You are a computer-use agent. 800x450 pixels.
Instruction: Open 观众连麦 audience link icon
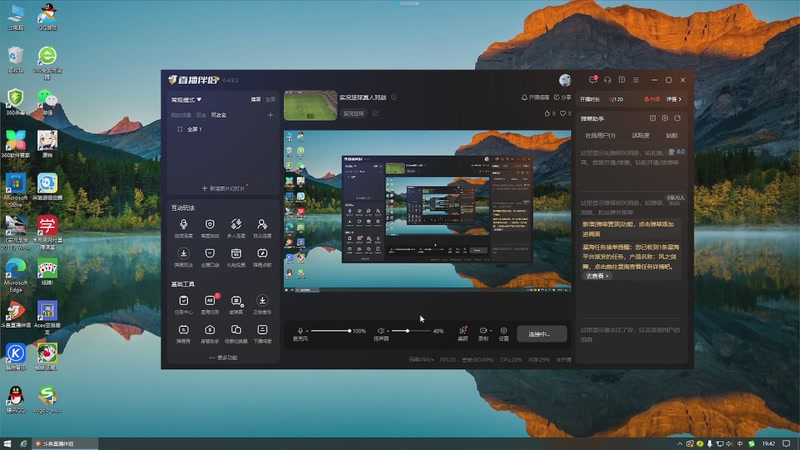pyautogui.click(x=262, y=228)
